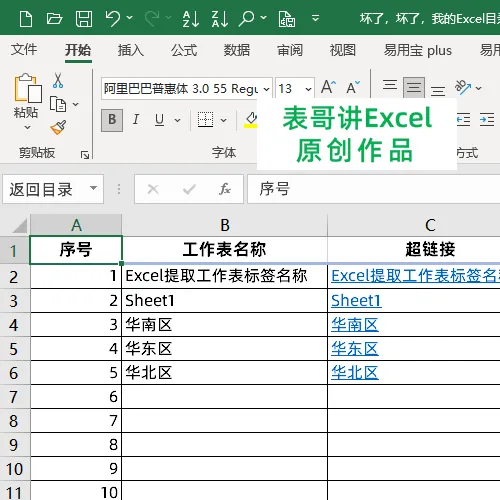
Task: Open the 华南区 hyperlink
Action: pos(355,325)
